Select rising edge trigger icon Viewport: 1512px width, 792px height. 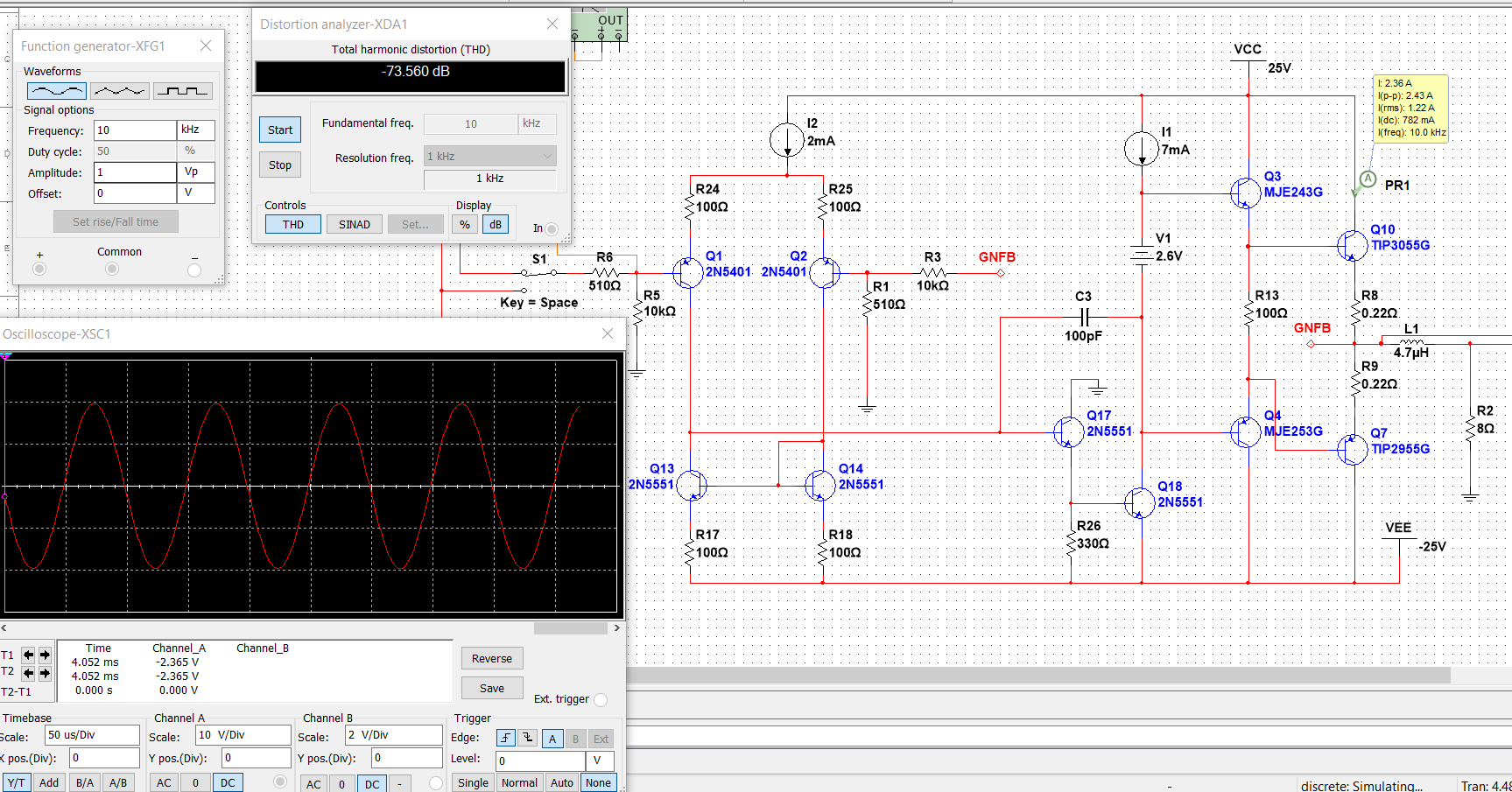[x=506, y=738]
